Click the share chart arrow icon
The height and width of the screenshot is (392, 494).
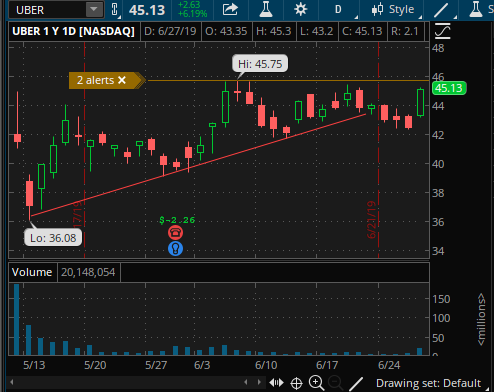(230, 9)
